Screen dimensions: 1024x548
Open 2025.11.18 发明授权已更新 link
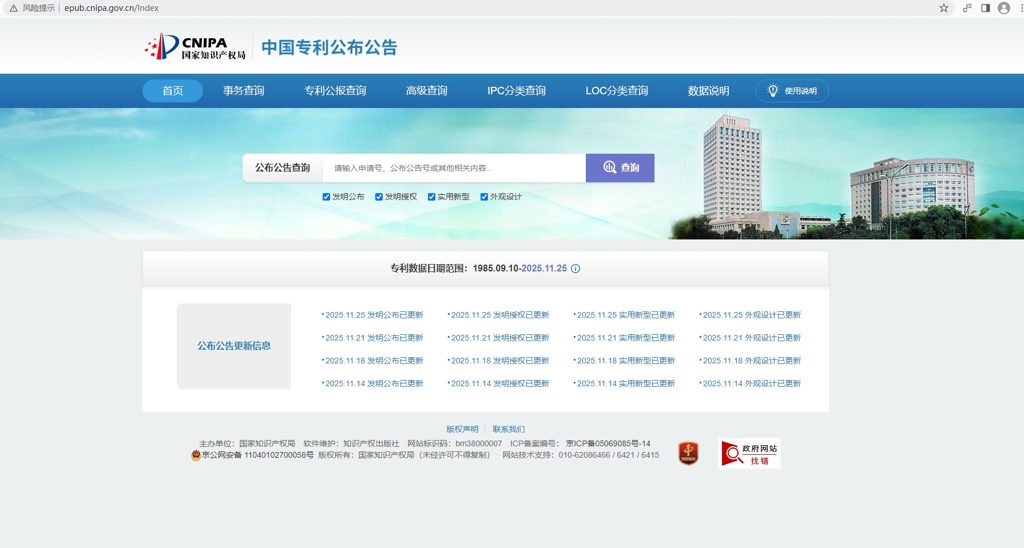click(500, 361)
